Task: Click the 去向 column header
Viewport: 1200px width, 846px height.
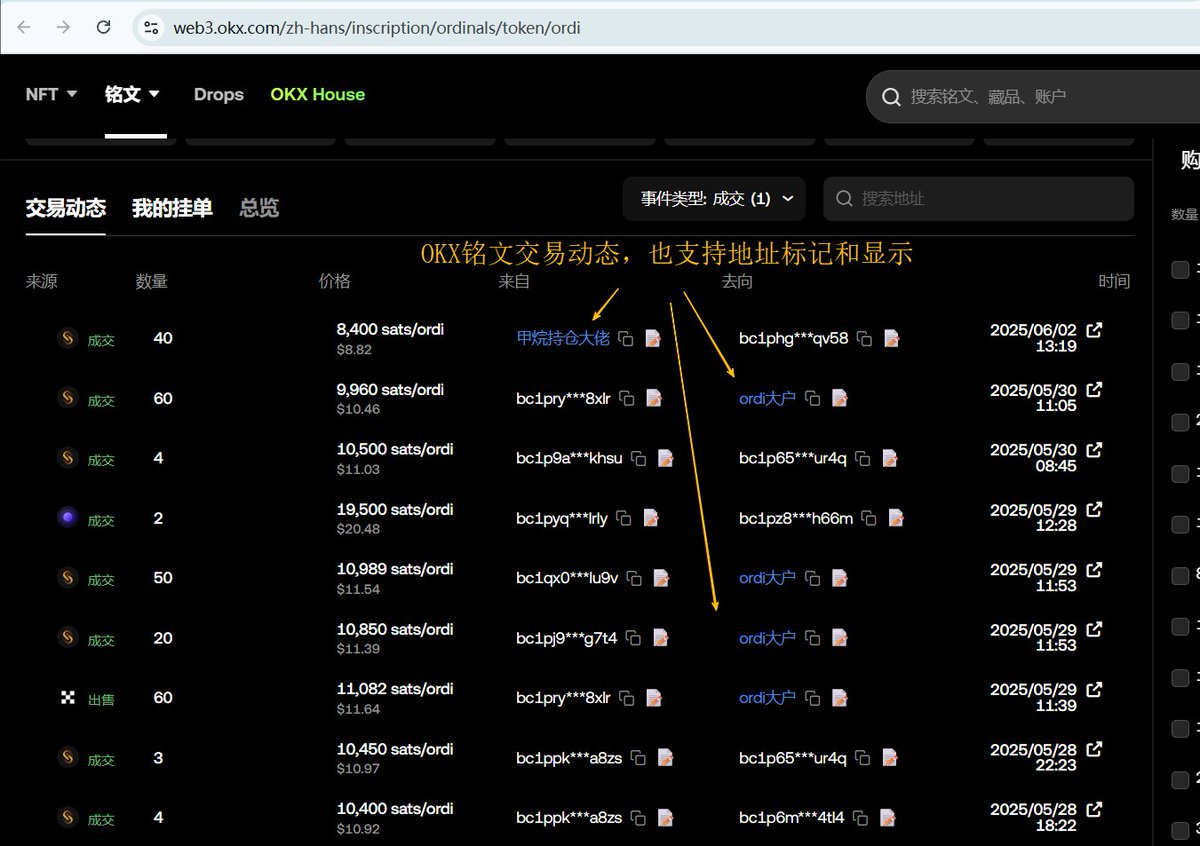Action: [737, 281]
